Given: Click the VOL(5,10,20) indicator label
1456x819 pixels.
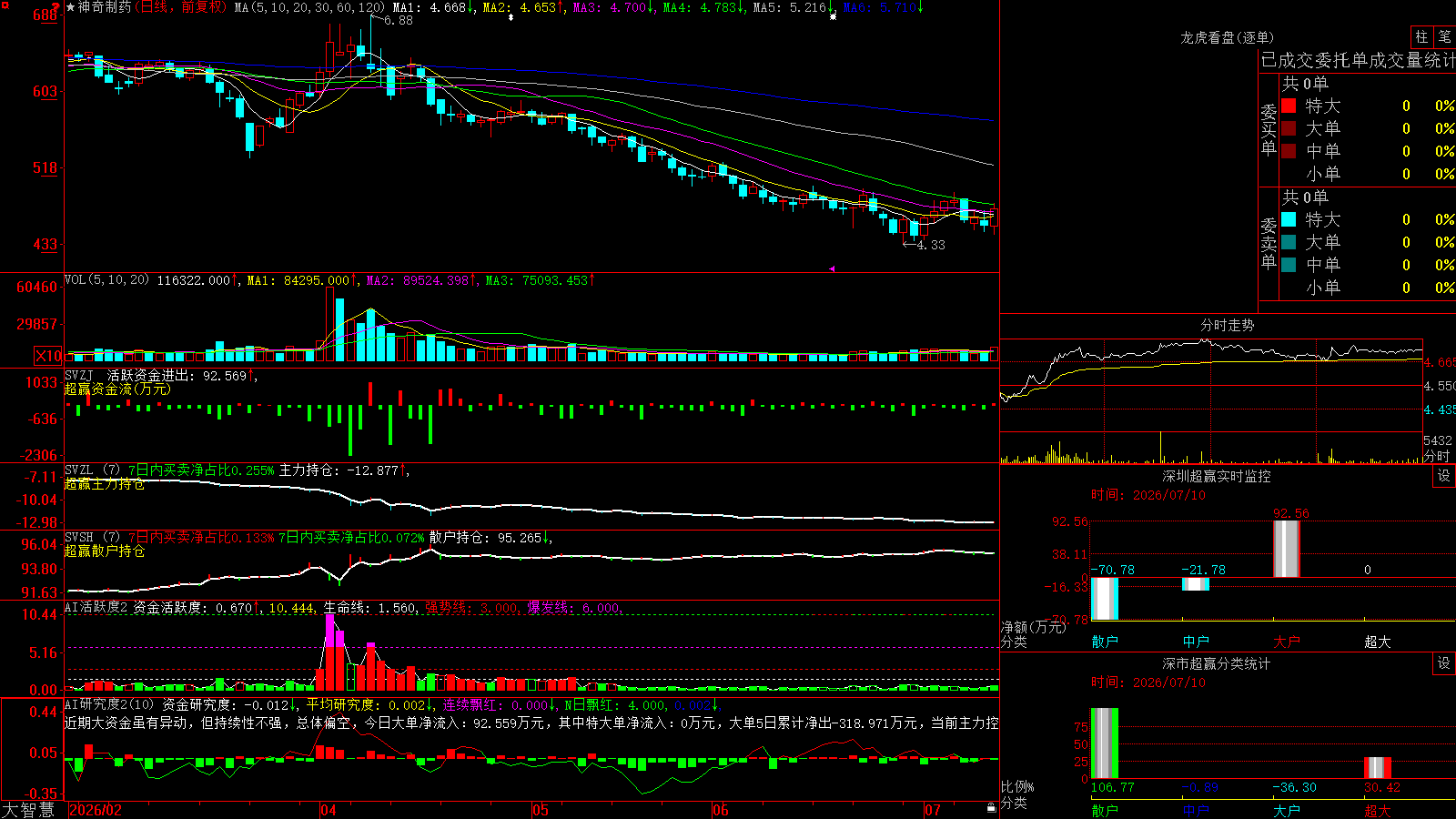Looking at the screenshot, I should pos(106,280).
